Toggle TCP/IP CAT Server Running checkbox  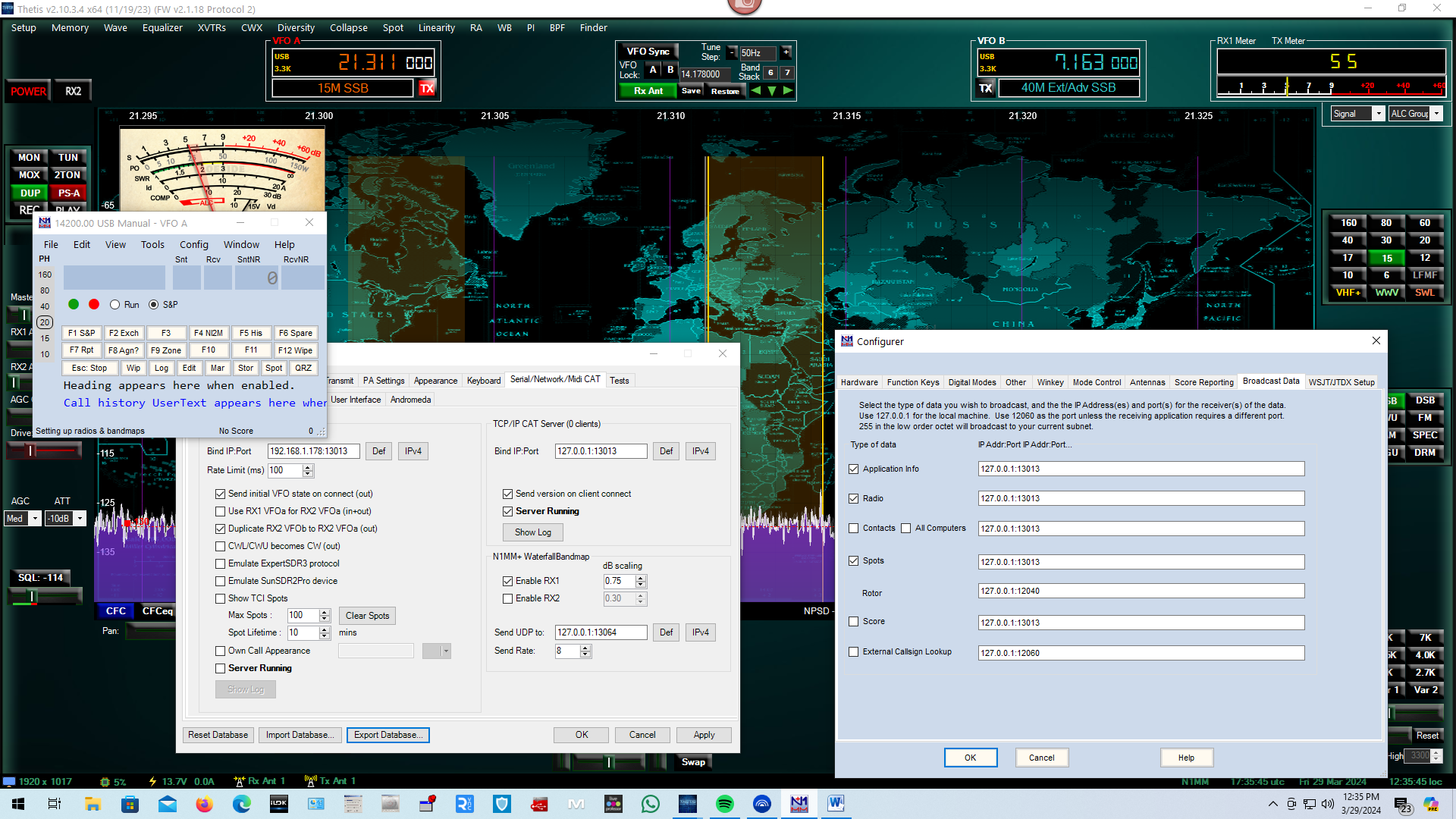click(x=508, y=511)
